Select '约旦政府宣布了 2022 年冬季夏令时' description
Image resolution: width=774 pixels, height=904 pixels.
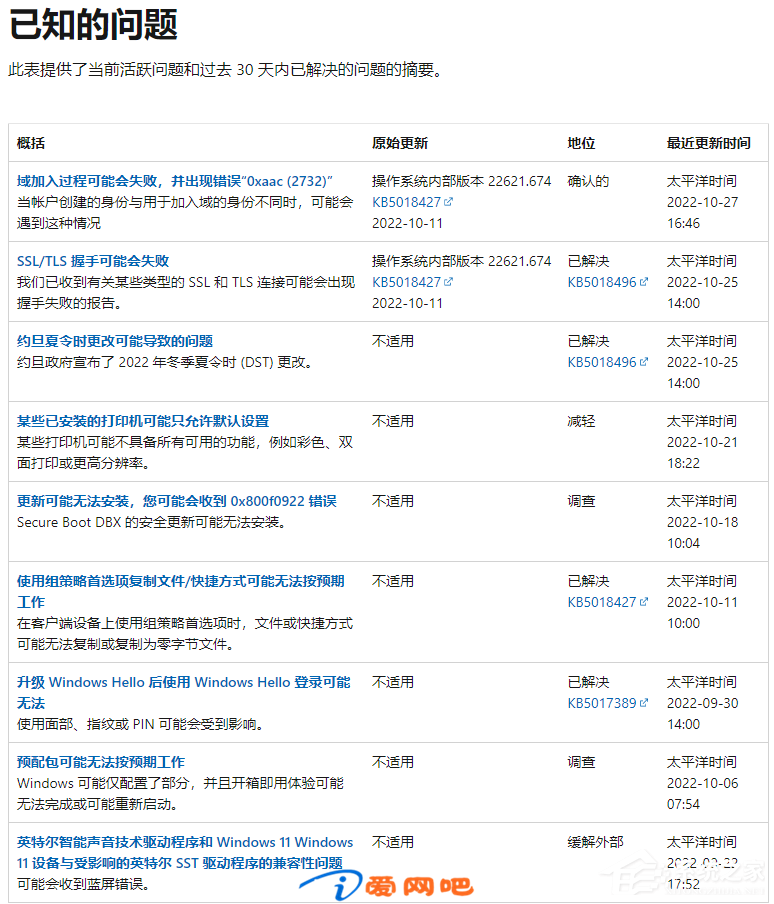165,363
